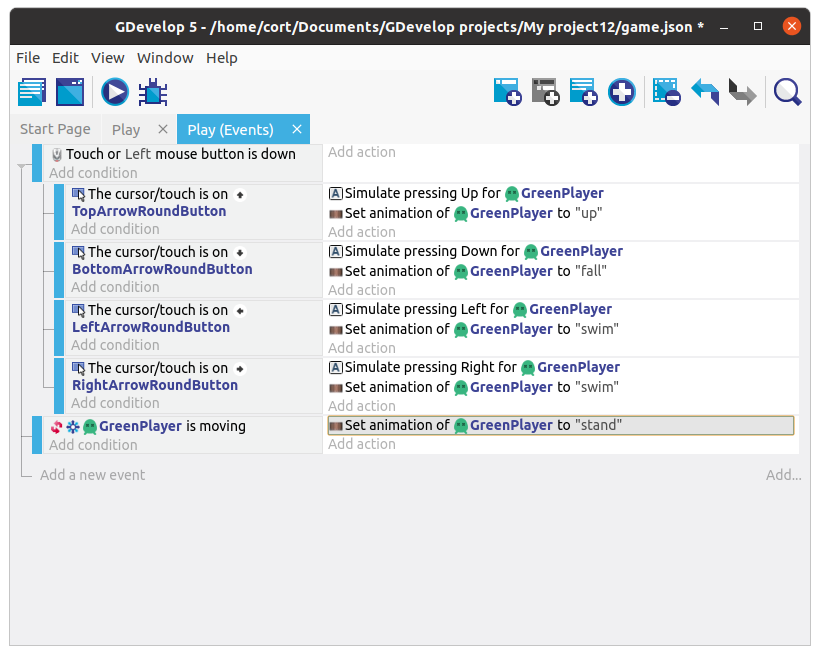Undo the last change
This screenshot has height=655, width=820.
705,92
